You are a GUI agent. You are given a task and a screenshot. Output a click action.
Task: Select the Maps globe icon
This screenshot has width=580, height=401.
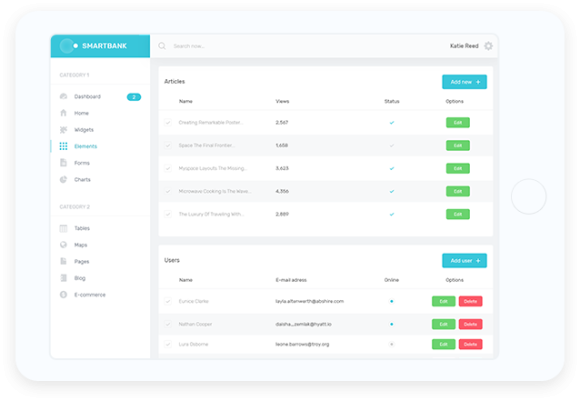coord(64,245)
